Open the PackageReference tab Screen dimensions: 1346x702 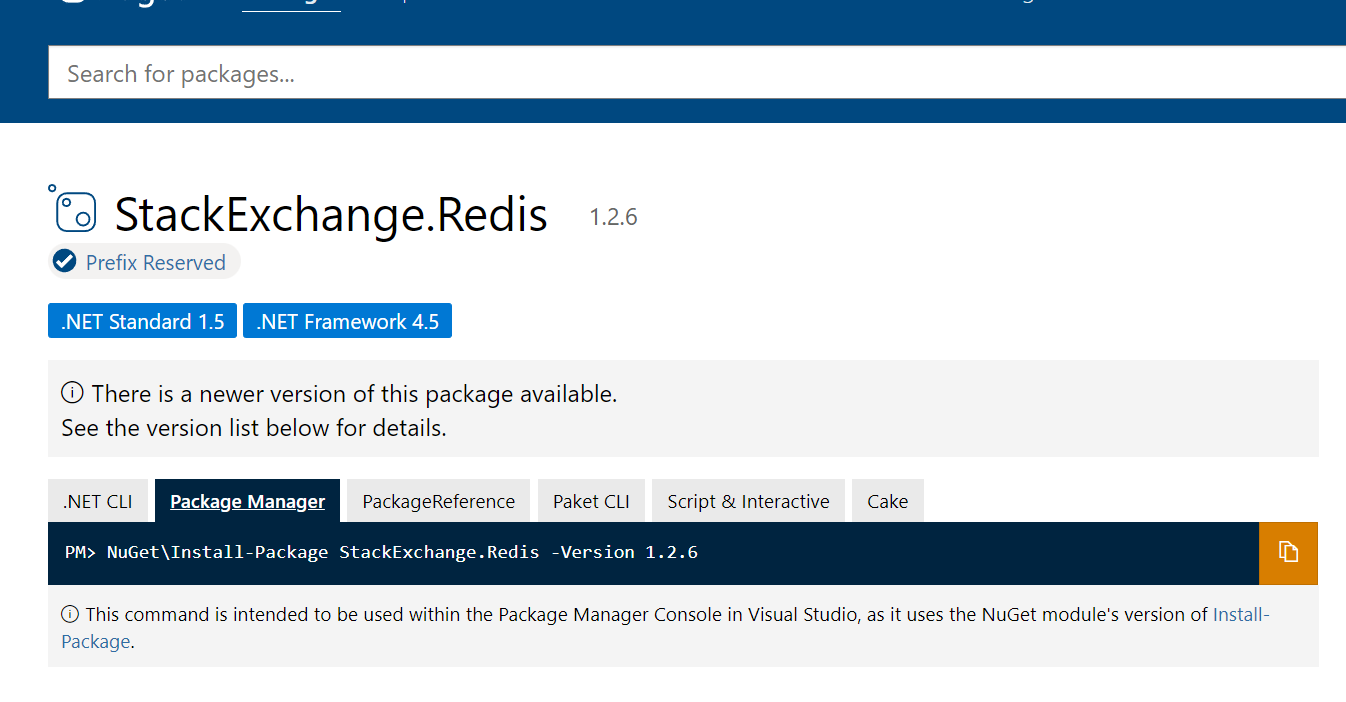(x=439, y=501)
